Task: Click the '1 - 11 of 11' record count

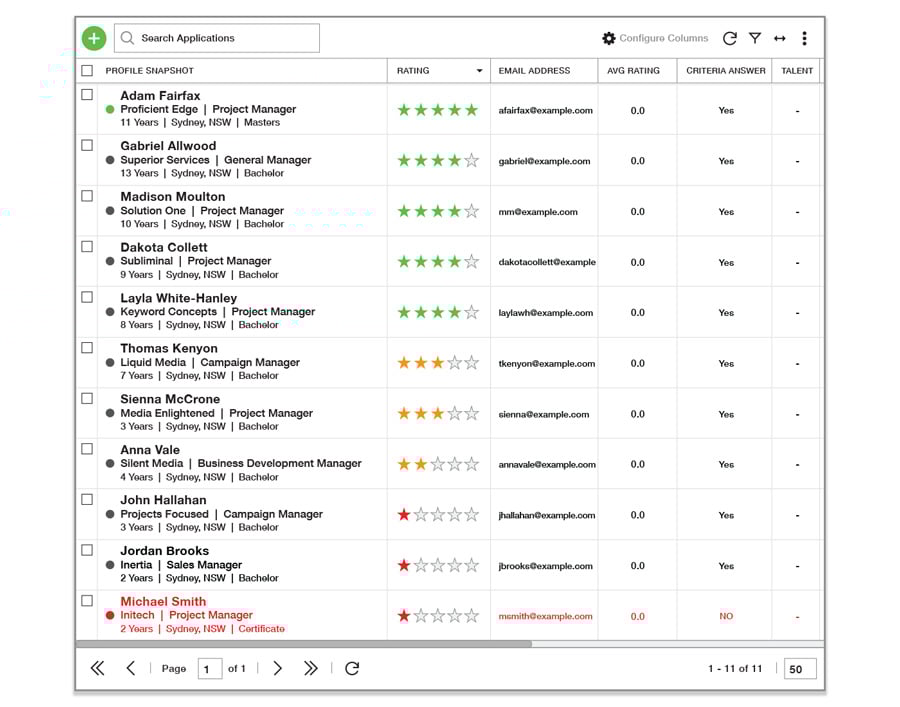Action: pos(735,669)
